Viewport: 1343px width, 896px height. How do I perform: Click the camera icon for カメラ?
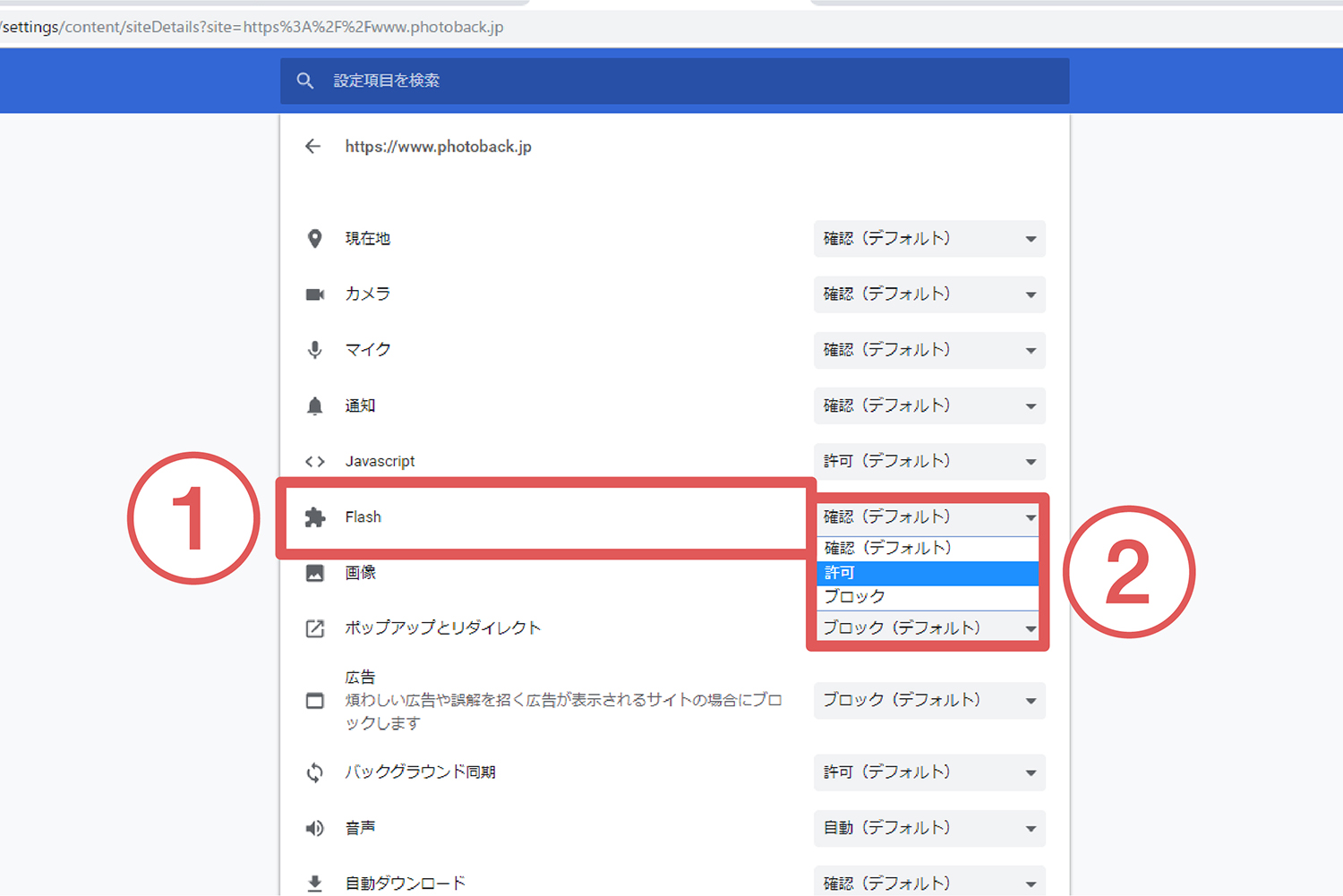pos(315,294)
